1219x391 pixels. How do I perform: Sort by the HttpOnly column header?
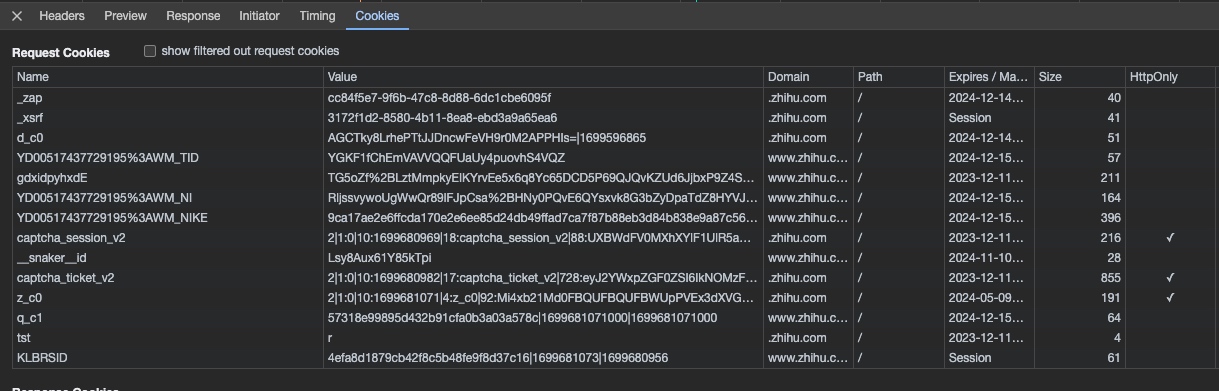1170,77
